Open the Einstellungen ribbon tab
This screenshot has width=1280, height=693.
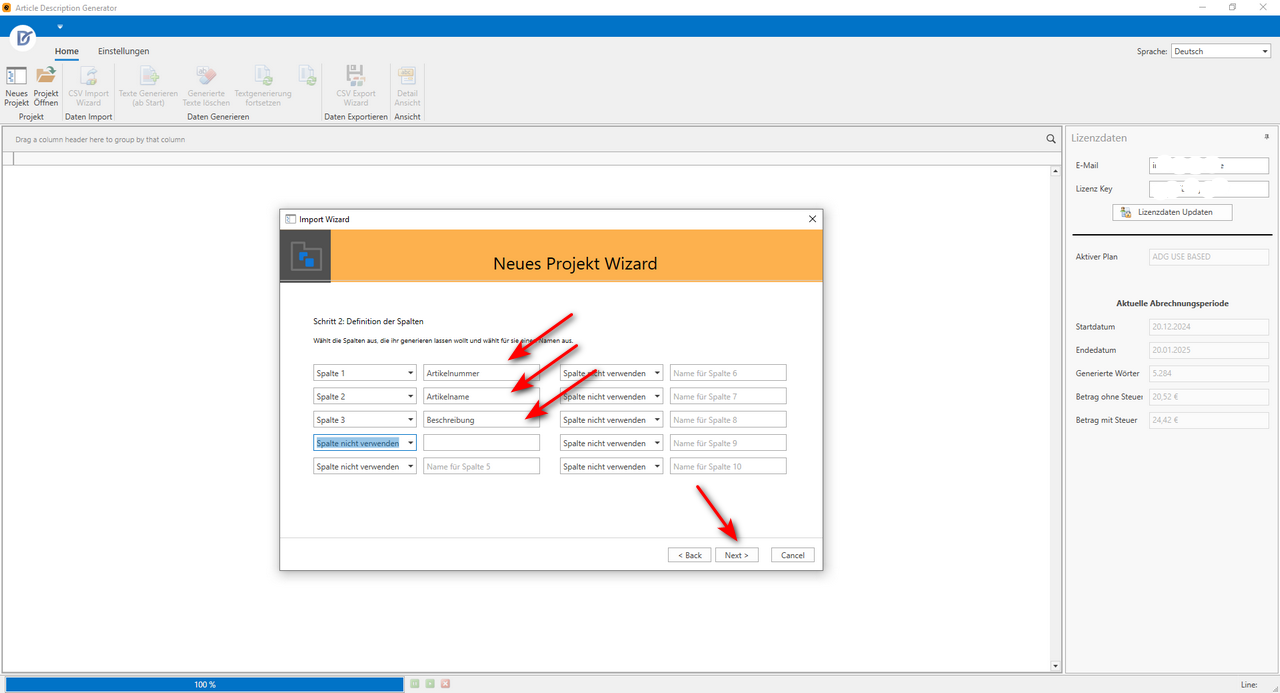[123, 51]
